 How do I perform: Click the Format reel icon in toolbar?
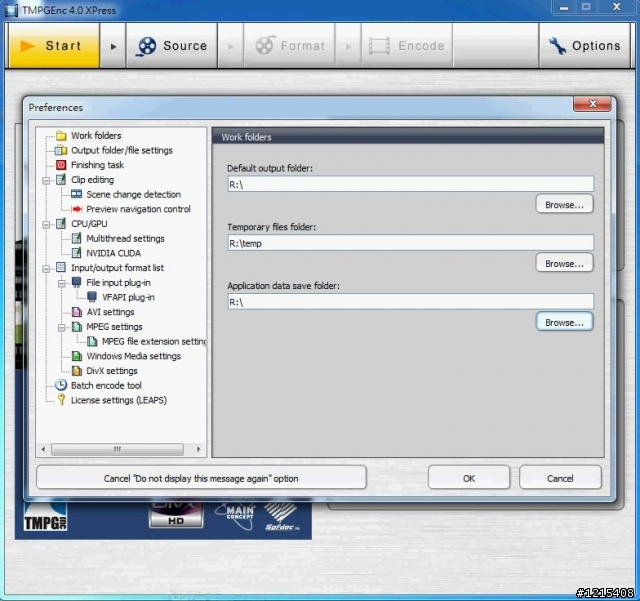tap(265, 45)
